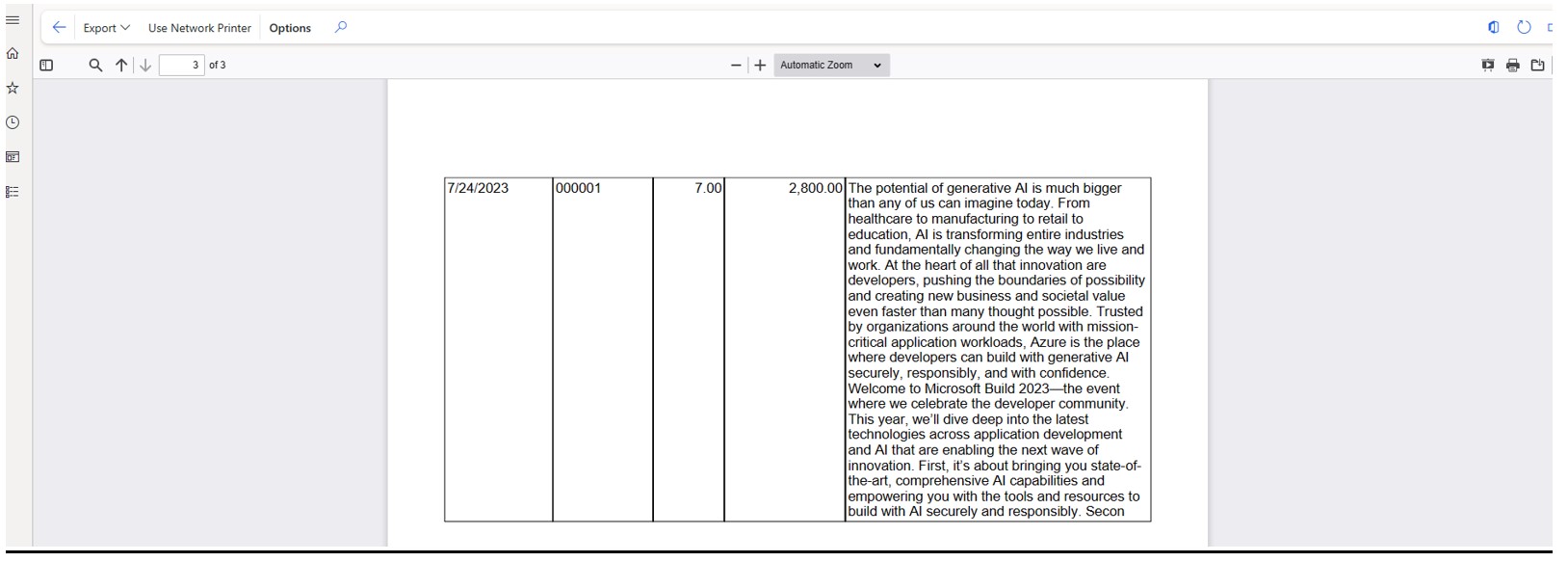Go to the next PDF page

pos(145,66)
